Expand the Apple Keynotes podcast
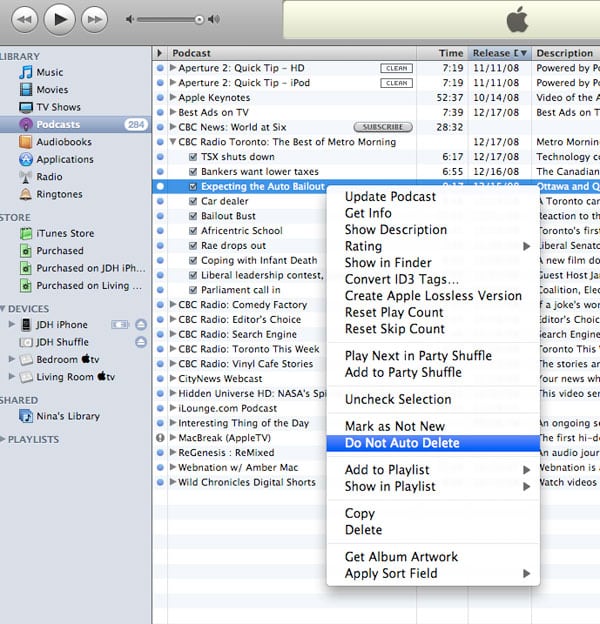 pos(173,98)
